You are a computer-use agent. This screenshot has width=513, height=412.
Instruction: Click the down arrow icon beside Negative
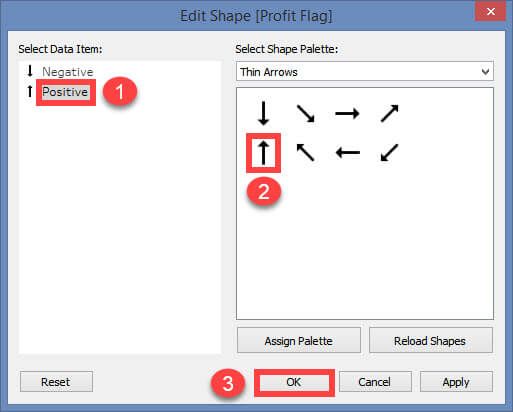pyautogui.click(x=30, y=71)
